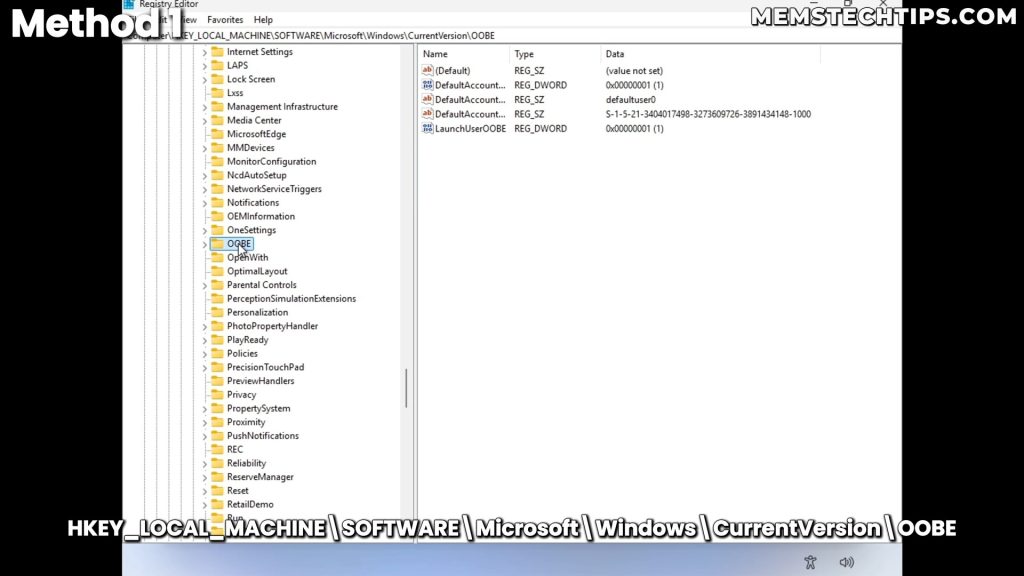Click the tree pane vertical scrollbar thumb

406,388
